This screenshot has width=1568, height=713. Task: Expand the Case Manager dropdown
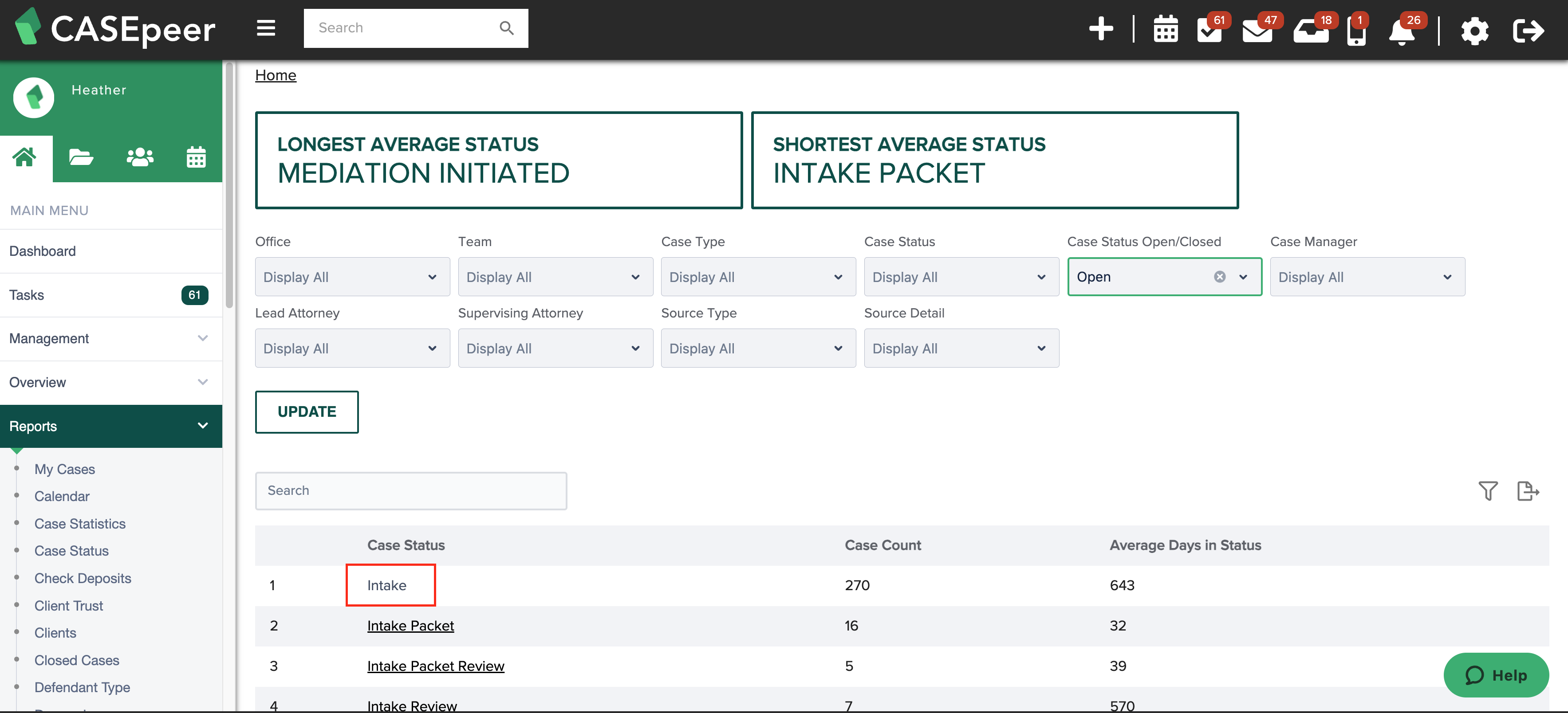click(1367, 276)
